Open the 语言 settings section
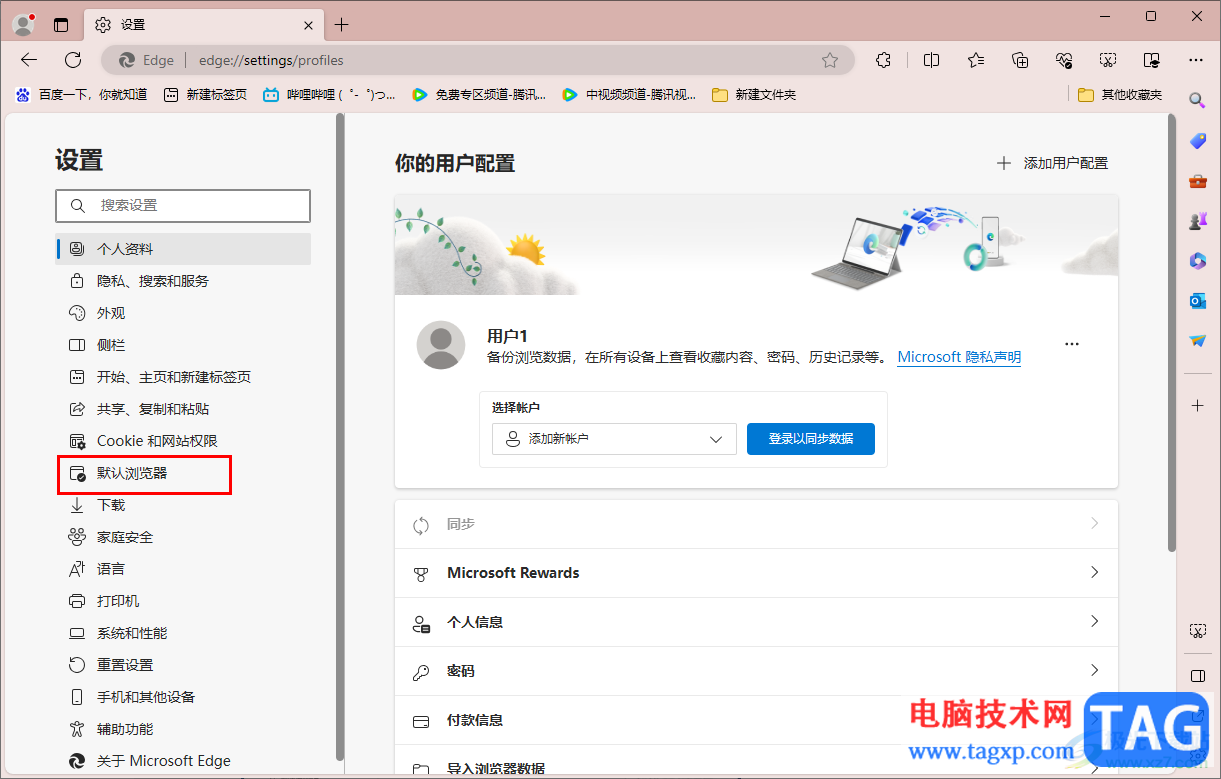 click(183, 569)
